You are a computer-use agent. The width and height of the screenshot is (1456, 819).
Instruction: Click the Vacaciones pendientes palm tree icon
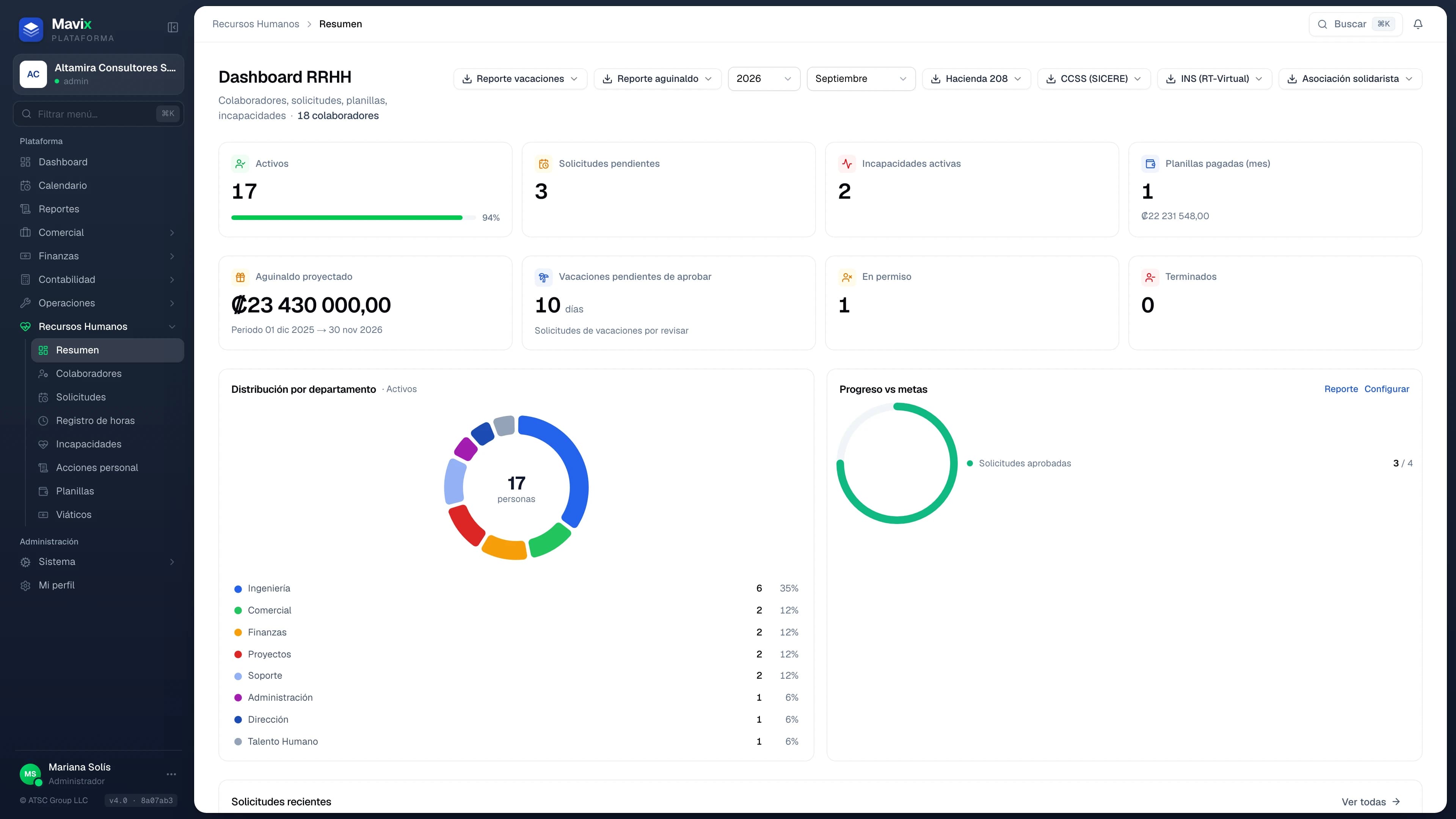[x=544, y=277]
